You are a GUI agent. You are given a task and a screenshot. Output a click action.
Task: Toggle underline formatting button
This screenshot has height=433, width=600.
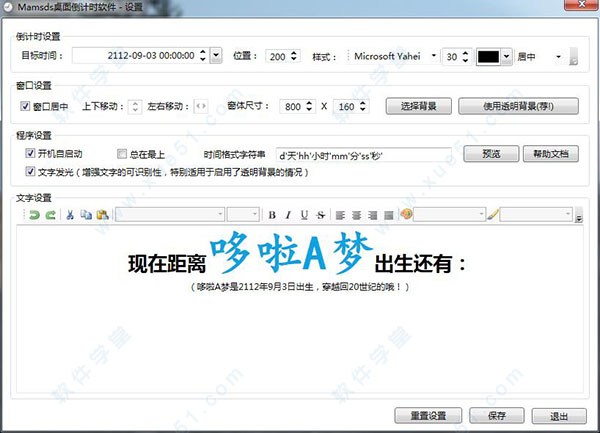tap(304, 215)
